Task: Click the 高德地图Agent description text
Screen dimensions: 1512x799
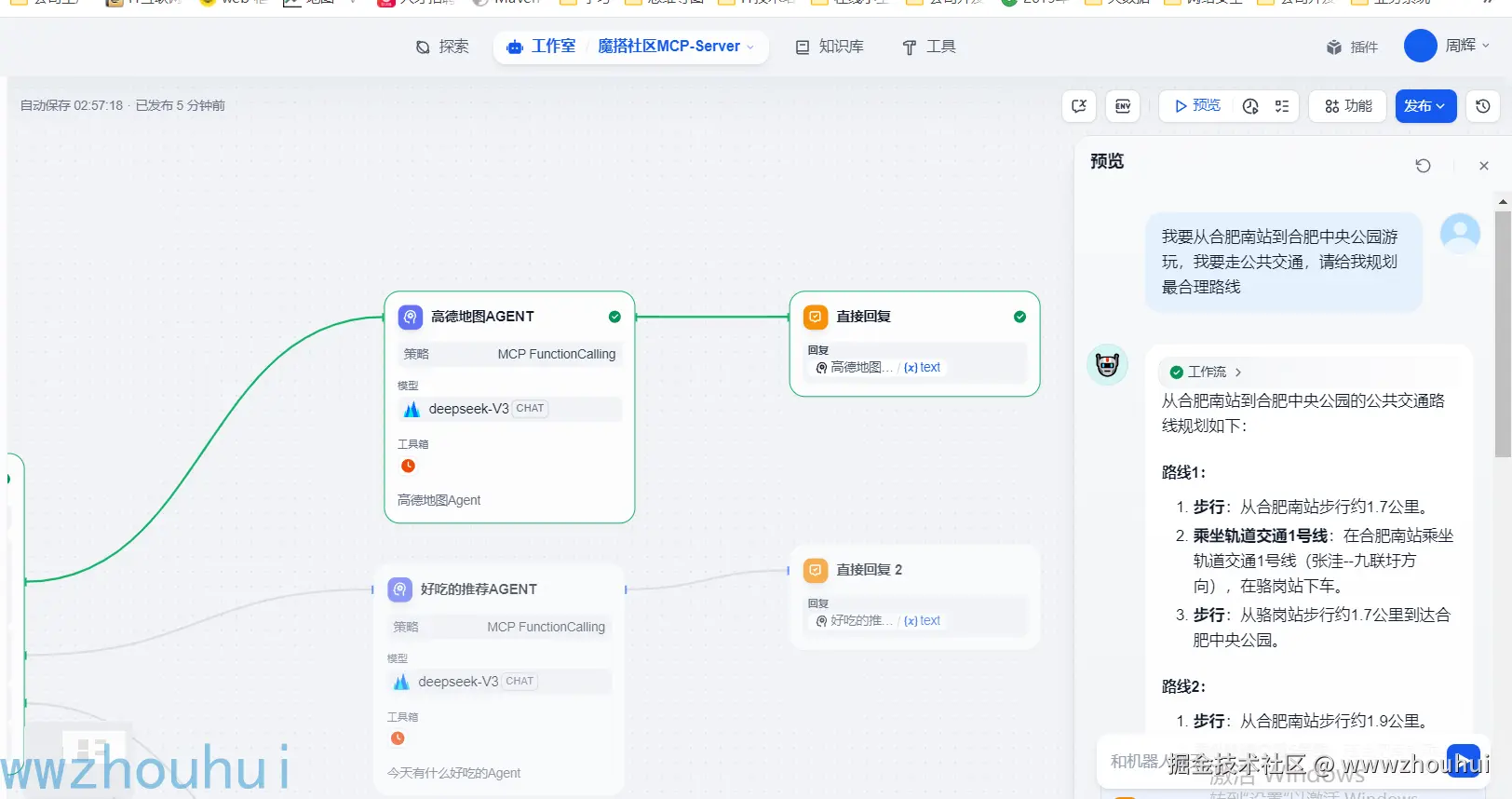Action: pos(439,500)
